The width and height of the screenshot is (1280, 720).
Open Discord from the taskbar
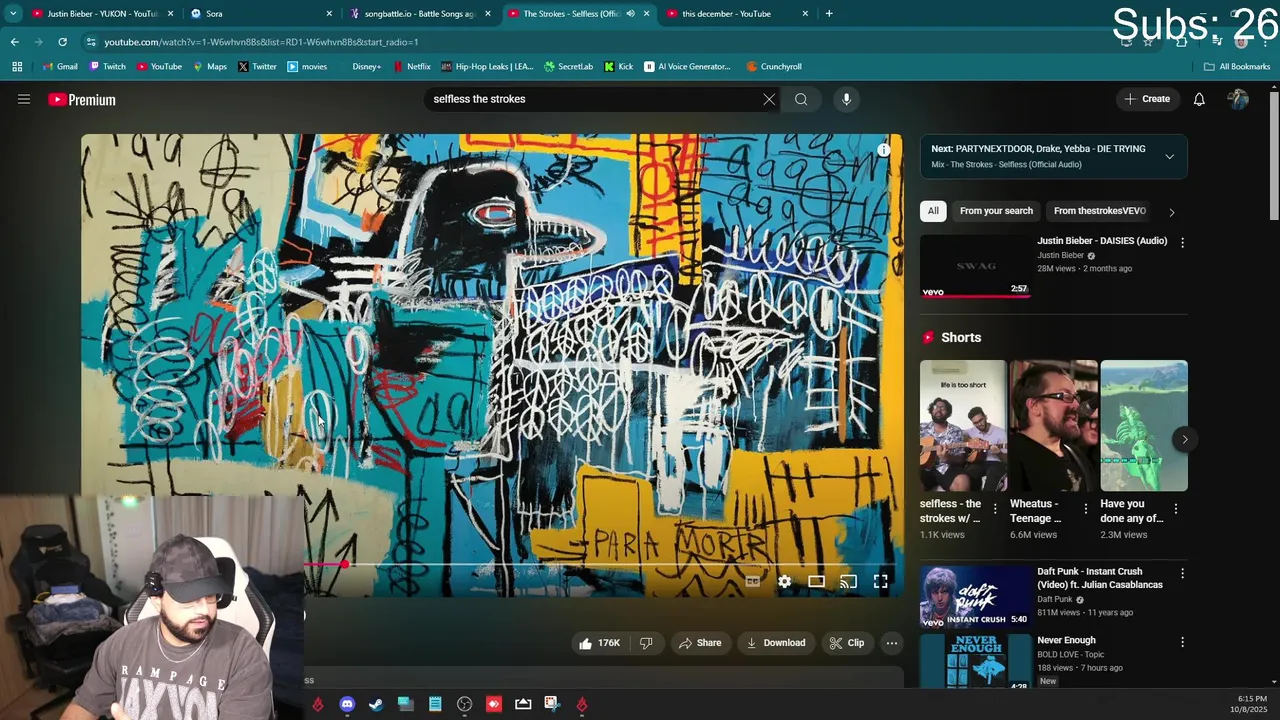(347, 704)
